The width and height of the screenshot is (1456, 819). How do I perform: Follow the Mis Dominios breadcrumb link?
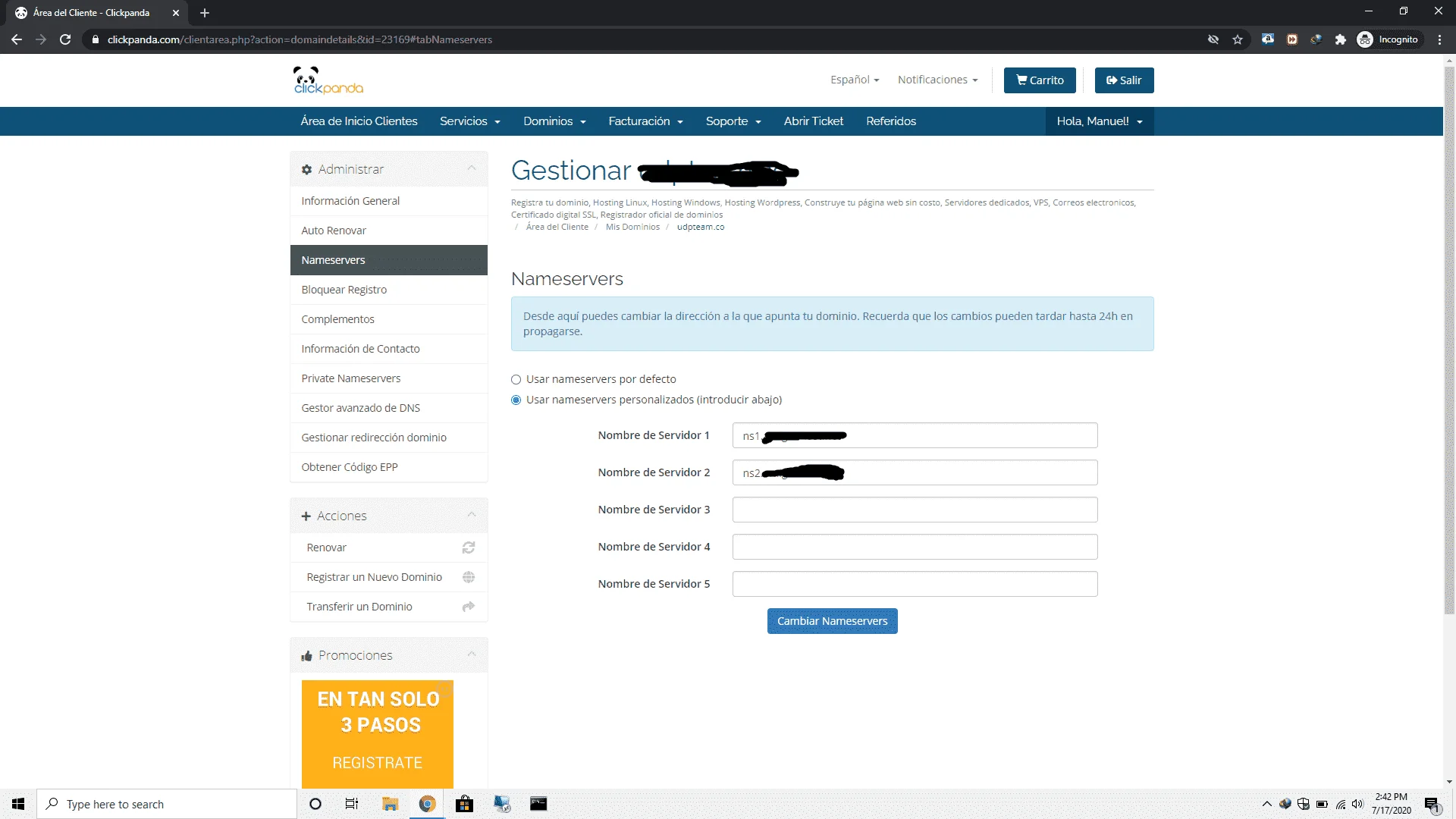(632, 227)
